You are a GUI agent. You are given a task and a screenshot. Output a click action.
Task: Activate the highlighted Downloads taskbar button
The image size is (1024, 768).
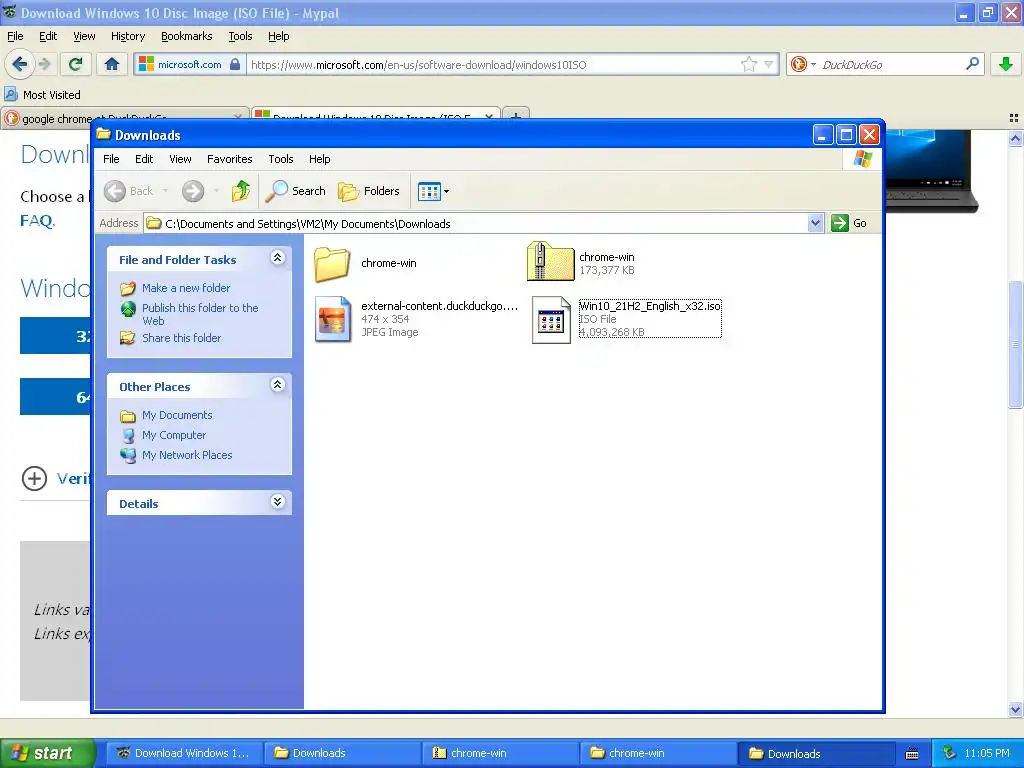pyautogui.click(x=815, y=753)
